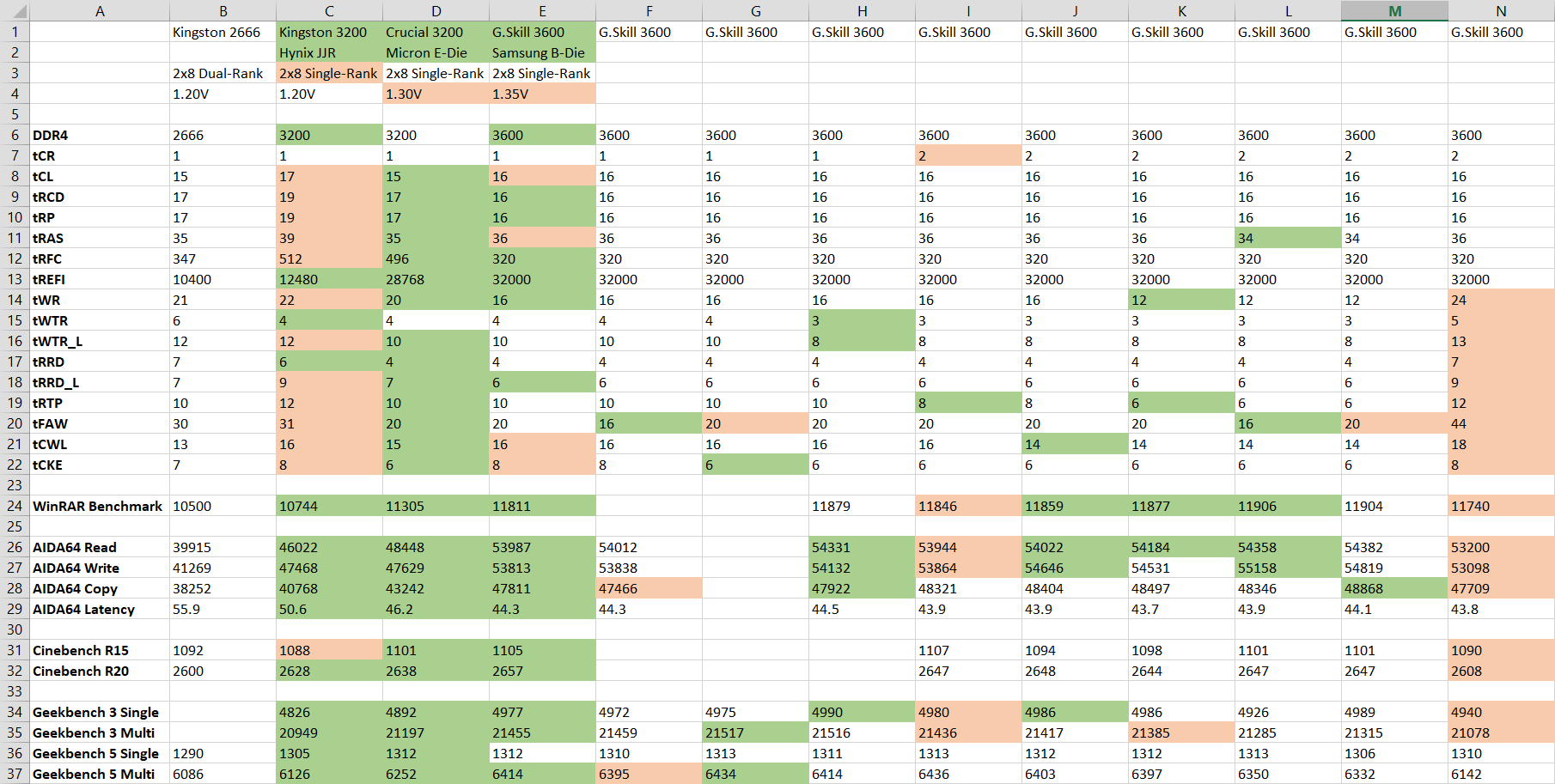
Task: Click the '2x8 Dual-Rank' cell
Action: coord(223,73)
